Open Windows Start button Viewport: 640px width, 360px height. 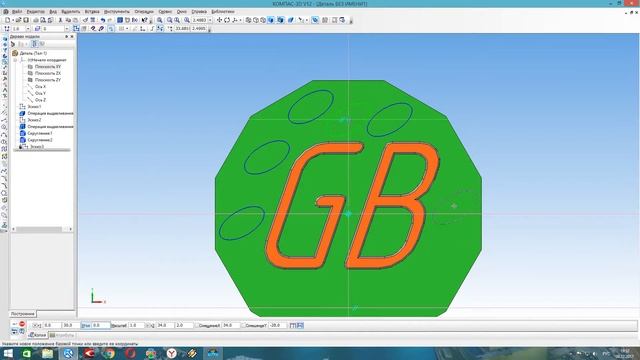click(x=8, y=353)
